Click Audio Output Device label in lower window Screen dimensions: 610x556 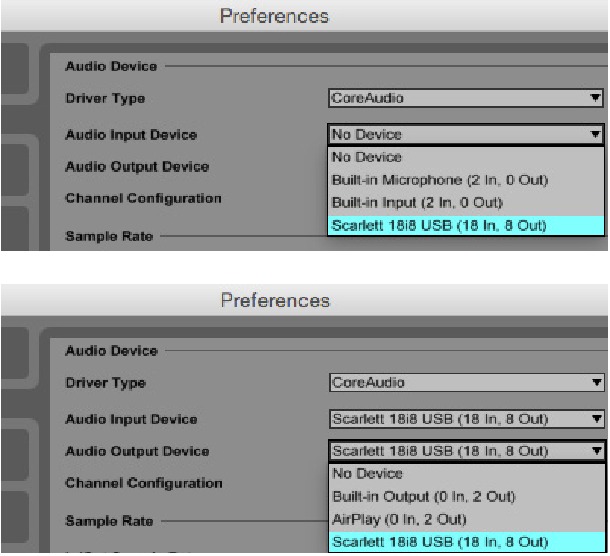click(x=137, y=451)
